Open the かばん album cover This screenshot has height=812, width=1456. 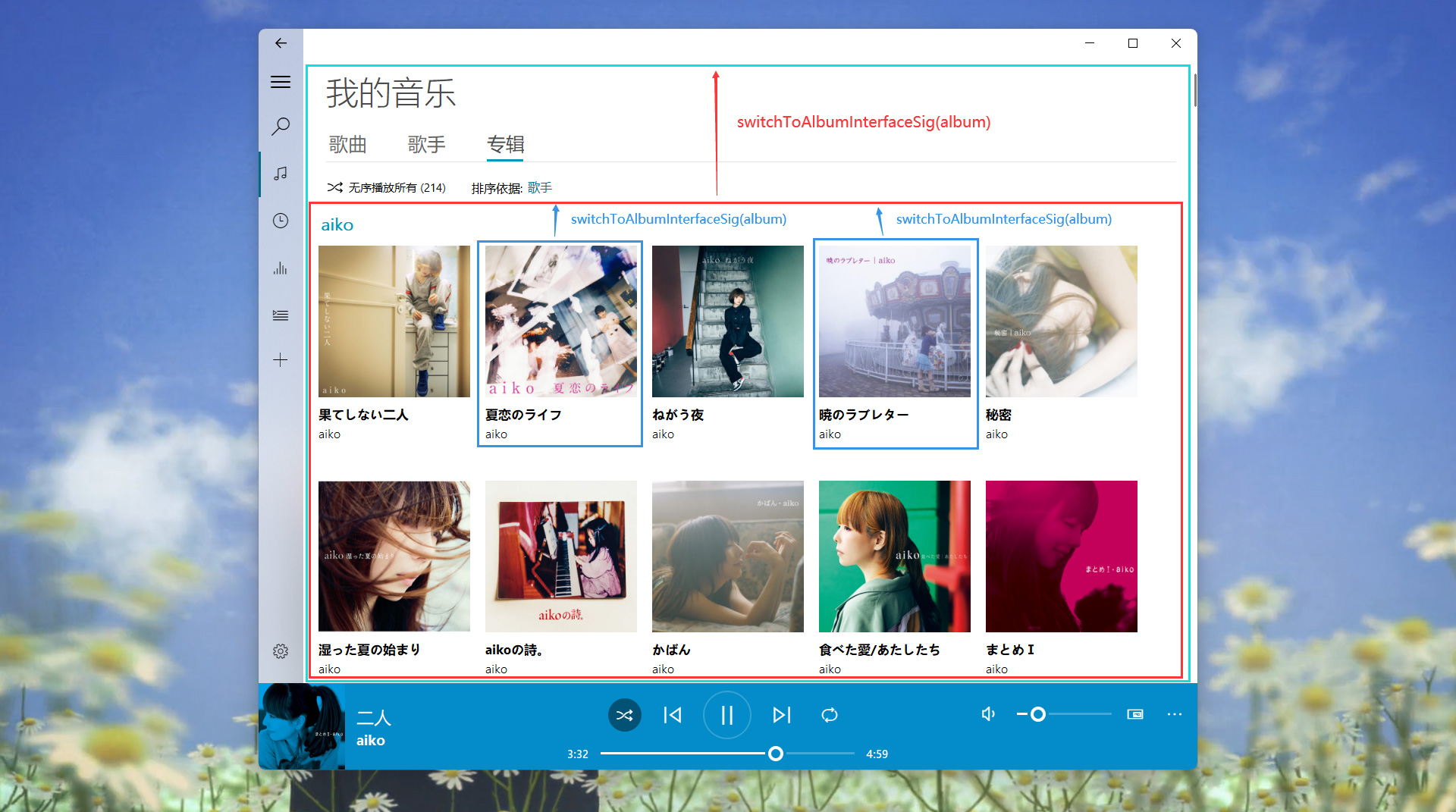pos(728,556)
